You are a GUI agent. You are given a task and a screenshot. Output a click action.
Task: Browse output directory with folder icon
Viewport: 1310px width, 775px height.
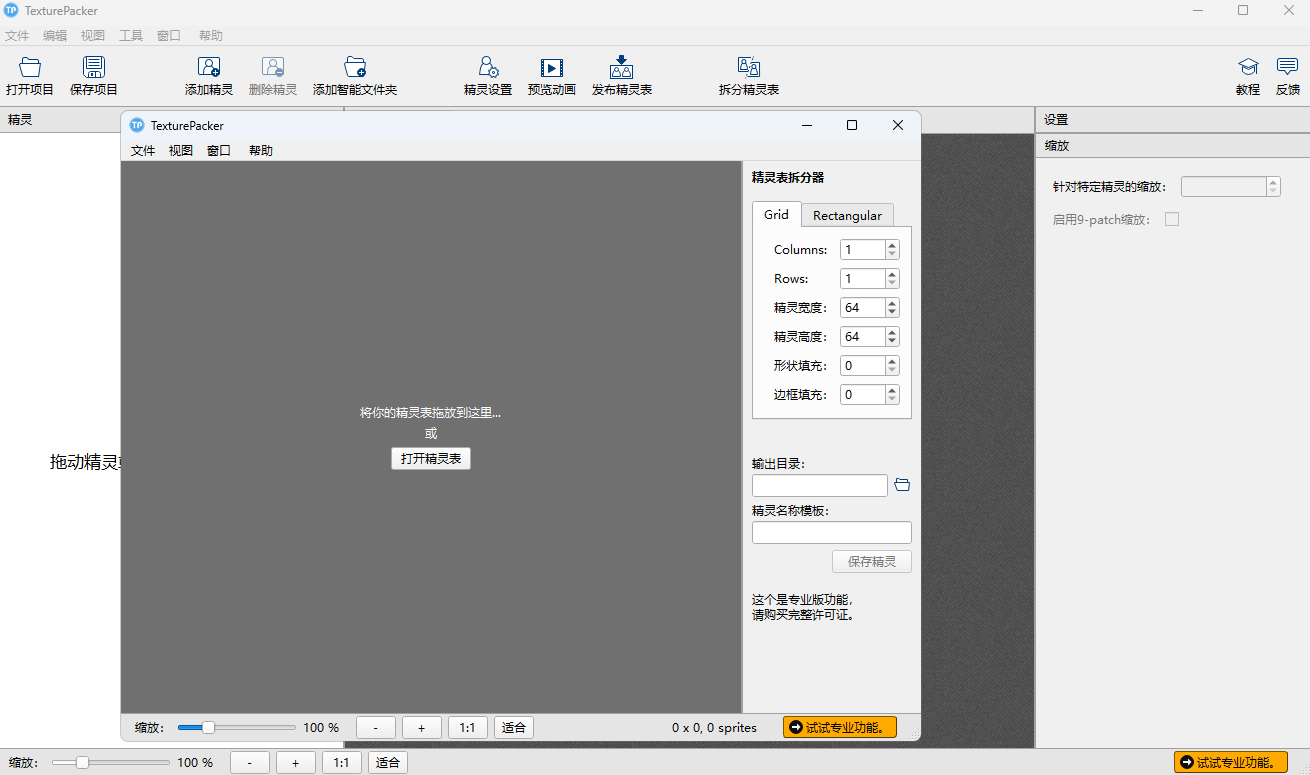coord(902,484)
